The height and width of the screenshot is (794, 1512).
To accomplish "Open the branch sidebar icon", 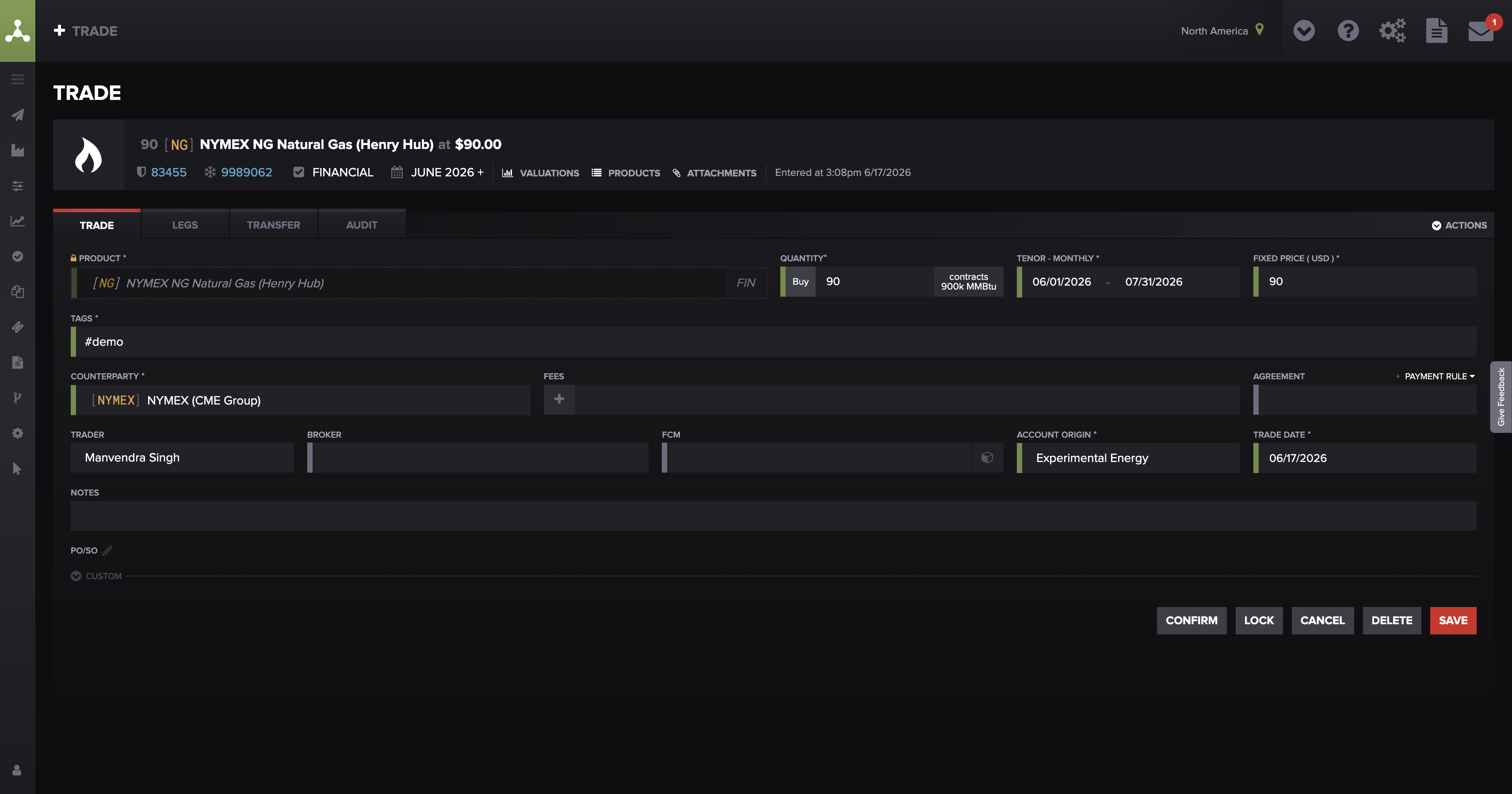I will coord(18,398).
